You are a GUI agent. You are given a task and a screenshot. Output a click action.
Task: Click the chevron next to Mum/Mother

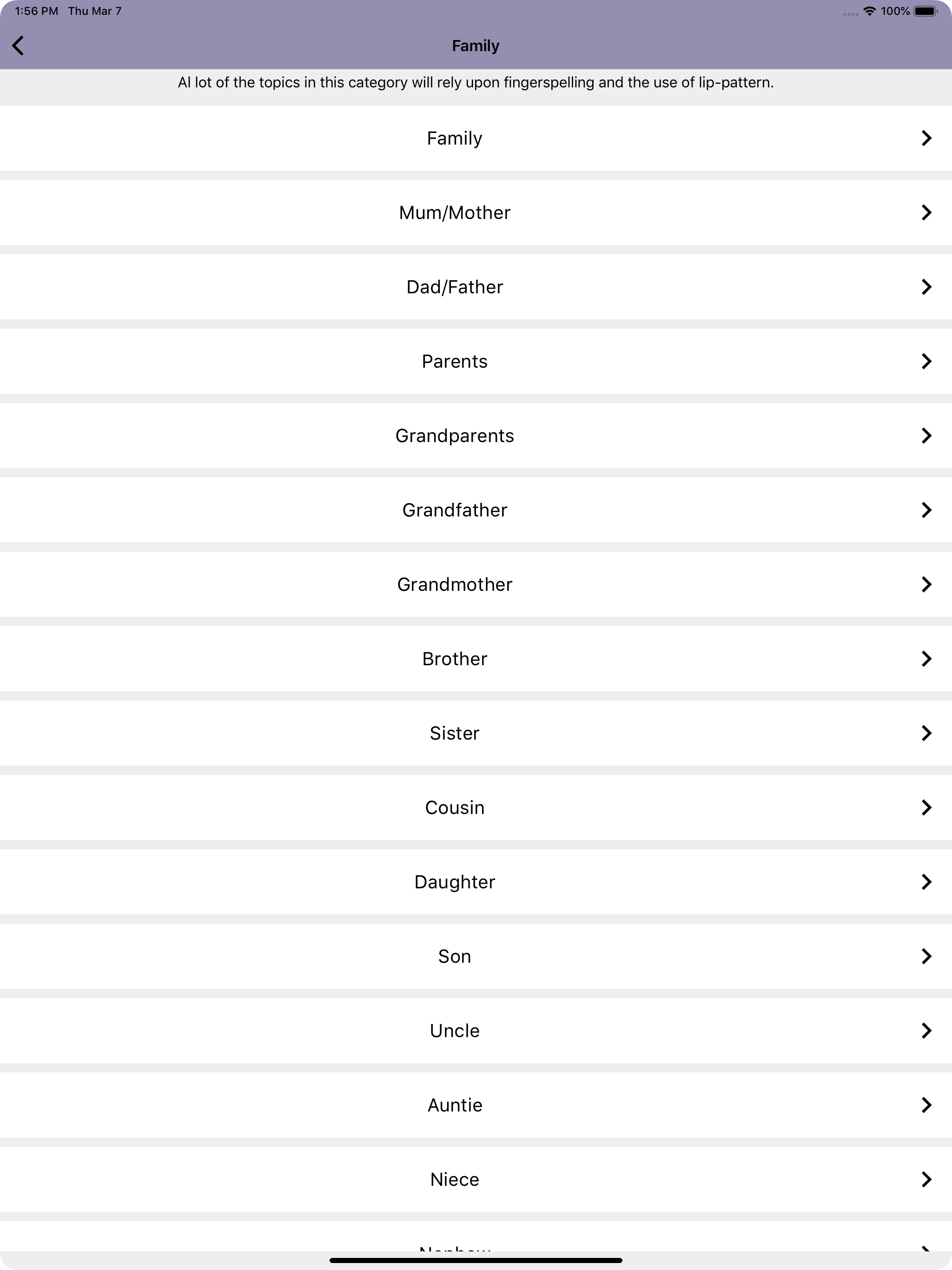coord(926,212)
